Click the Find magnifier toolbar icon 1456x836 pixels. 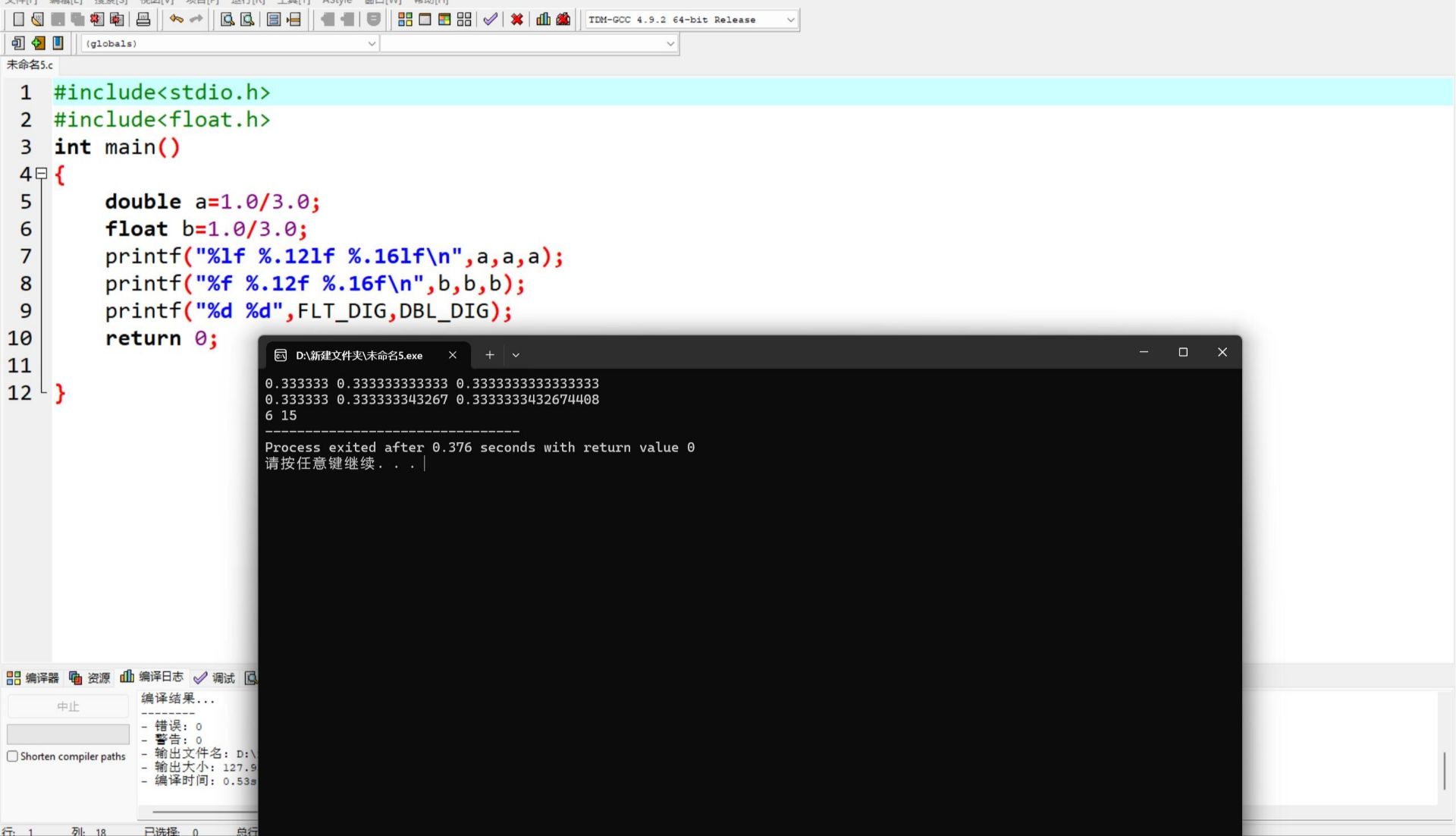click(227, 20)
